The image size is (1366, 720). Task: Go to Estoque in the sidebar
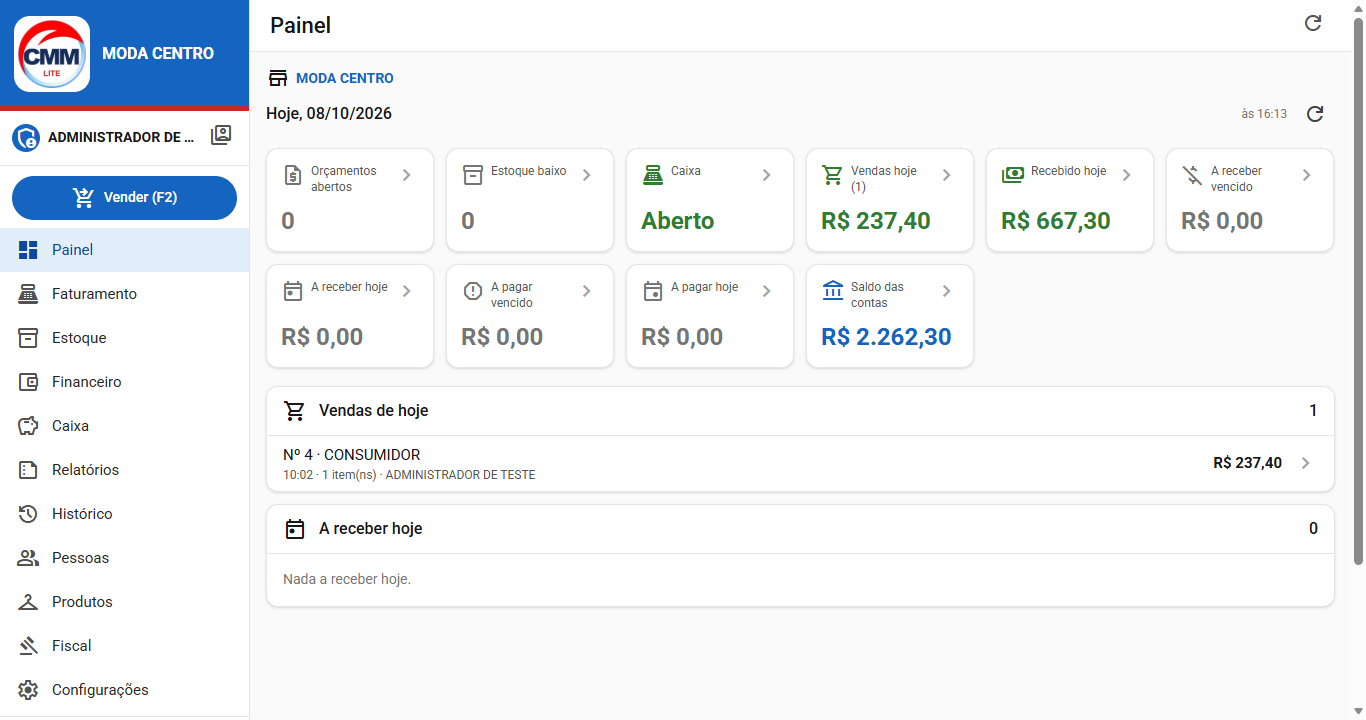point(125,338)
